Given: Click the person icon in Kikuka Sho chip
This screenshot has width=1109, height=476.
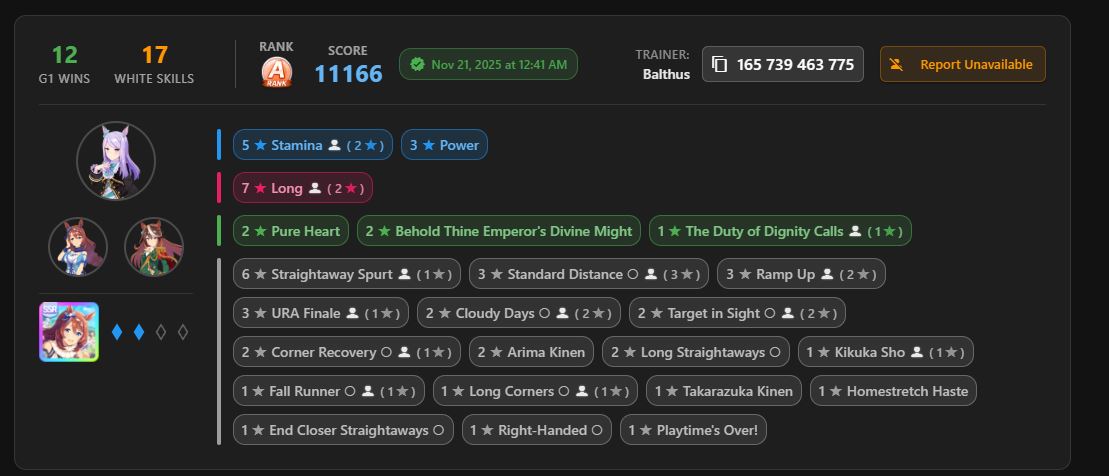Looking at the screenshot, I should coord(917,352).
